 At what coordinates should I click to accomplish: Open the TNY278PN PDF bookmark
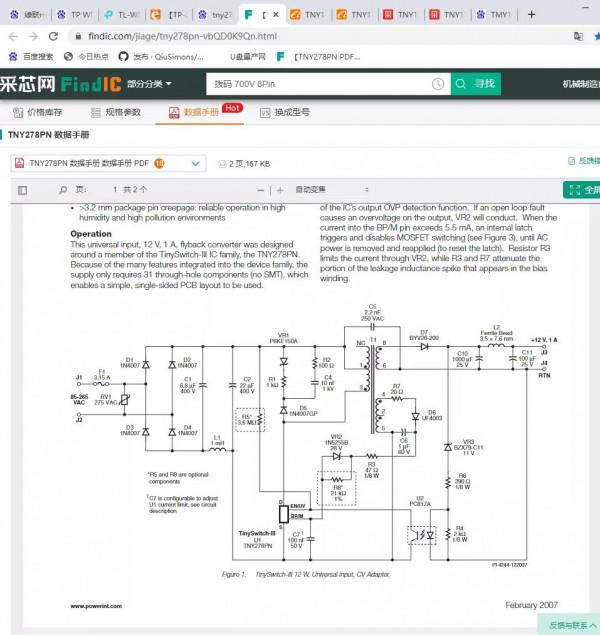click(x=318, y=57)
